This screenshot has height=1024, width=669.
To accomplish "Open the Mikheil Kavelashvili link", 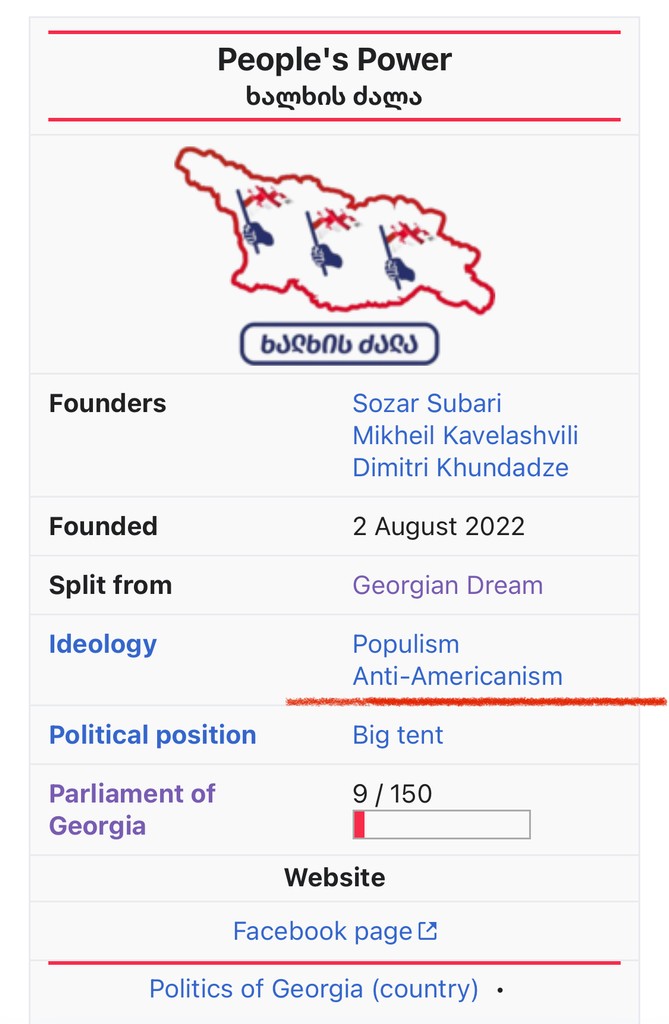I will pyautogui.click(x=465, y=436).
